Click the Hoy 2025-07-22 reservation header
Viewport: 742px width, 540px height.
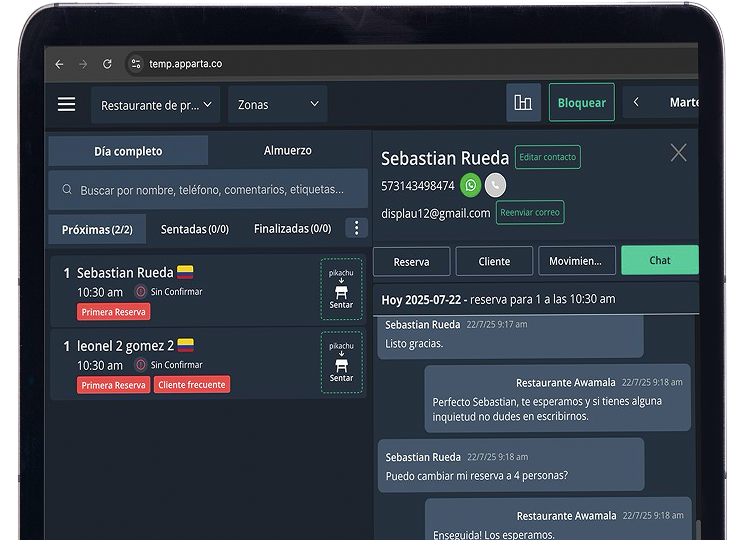tap(536, 299)
